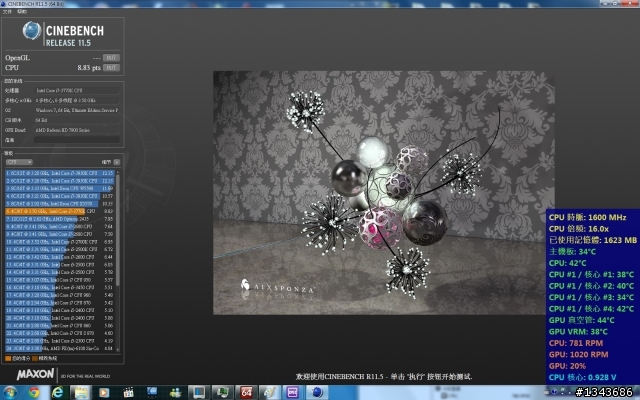
Task: Click the processor field showing Intel Core i7-3770K
Action: (x=77, y=90)
